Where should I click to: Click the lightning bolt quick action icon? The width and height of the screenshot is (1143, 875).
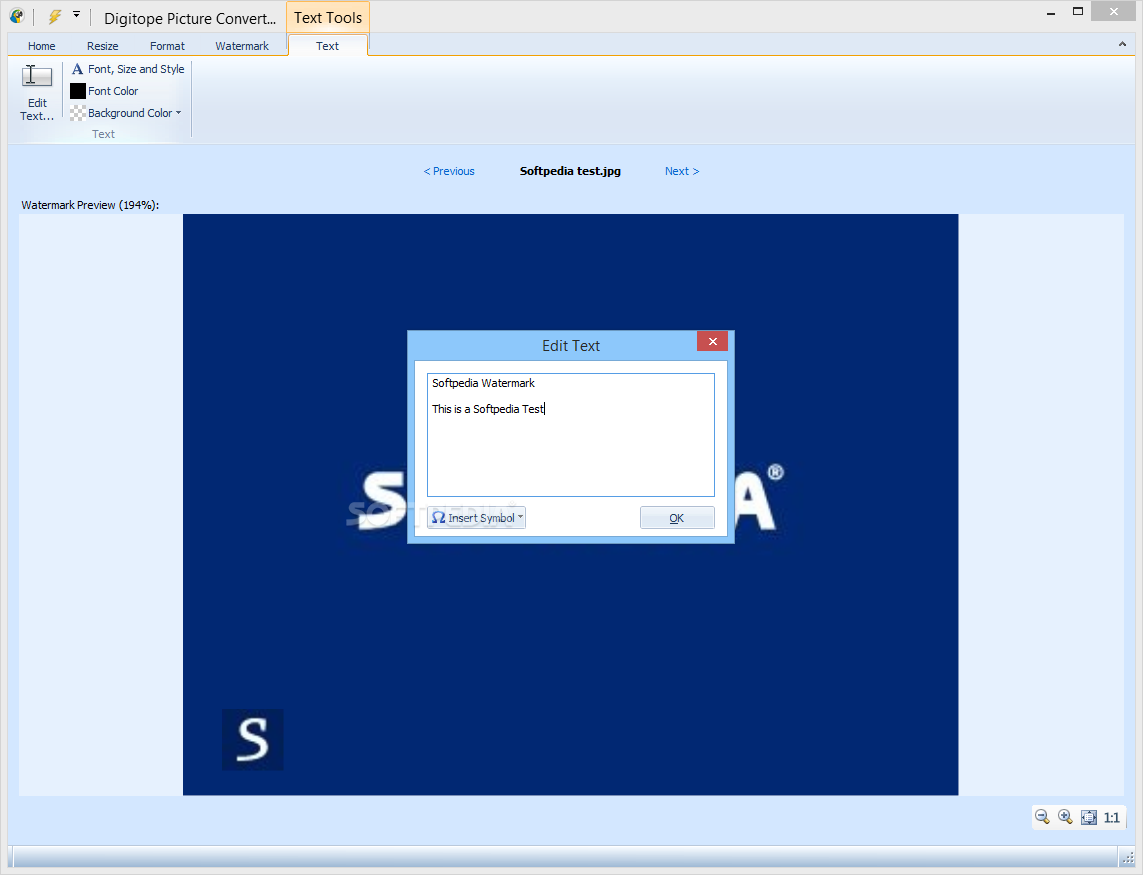coord(55,16)
